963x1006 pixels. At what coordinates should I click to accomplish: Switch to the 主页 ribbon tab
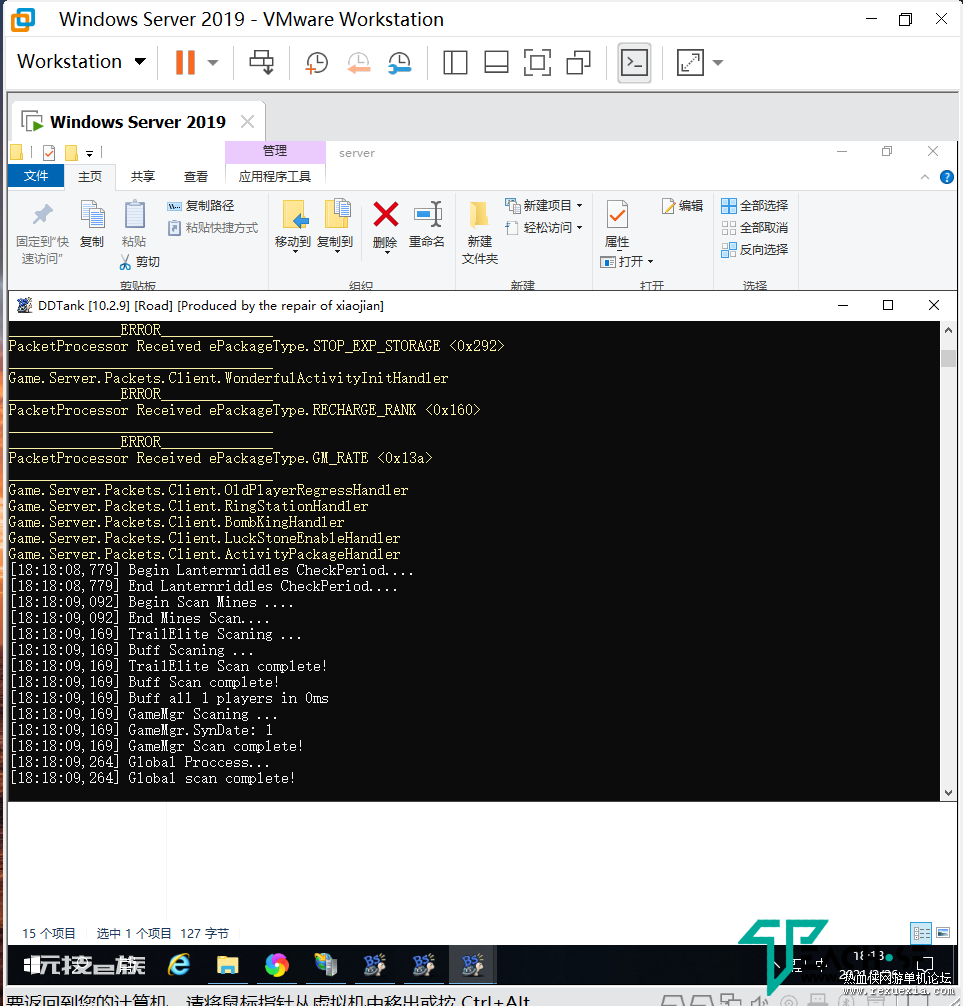point(90,176)
